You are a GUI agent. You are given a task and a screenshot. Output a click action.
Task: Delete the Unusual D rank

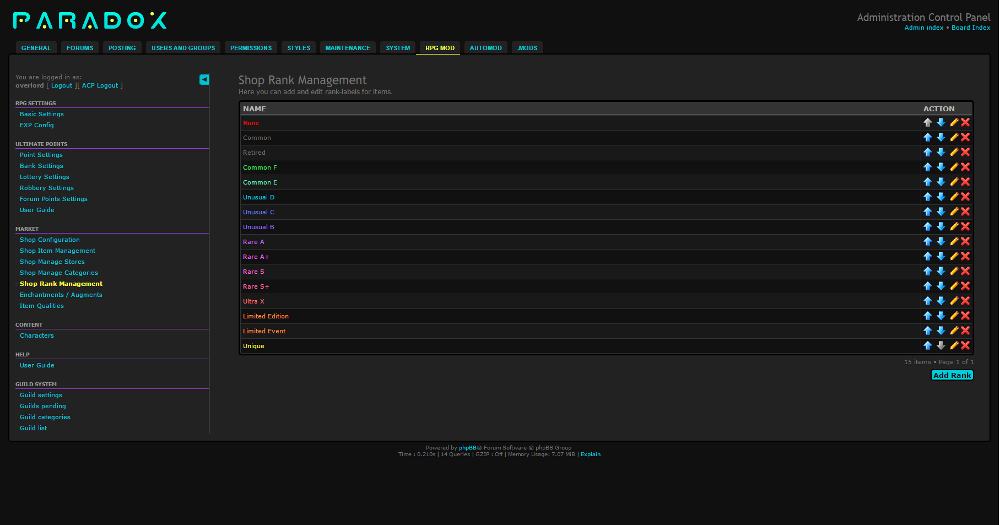[965, 197]
